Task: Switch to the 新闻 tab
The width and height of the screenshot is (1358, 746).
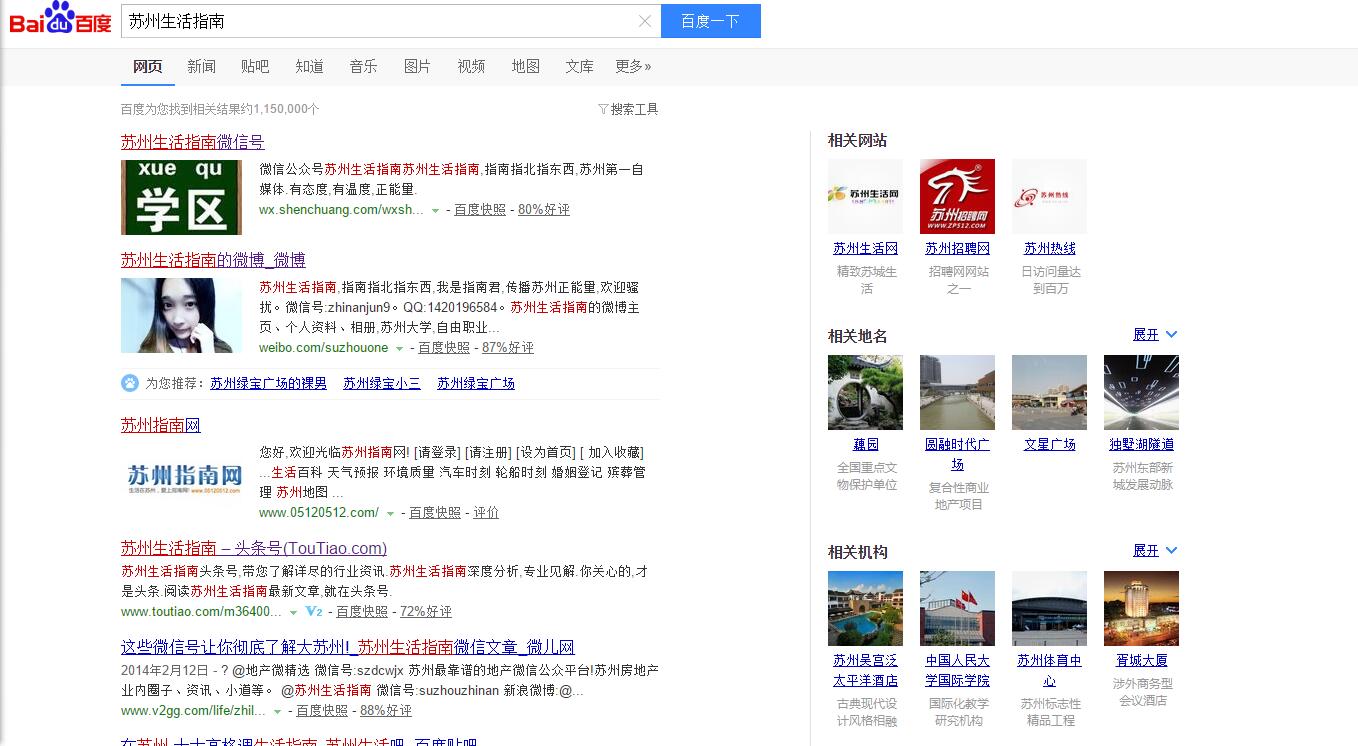Action: (x=201, y=66)
